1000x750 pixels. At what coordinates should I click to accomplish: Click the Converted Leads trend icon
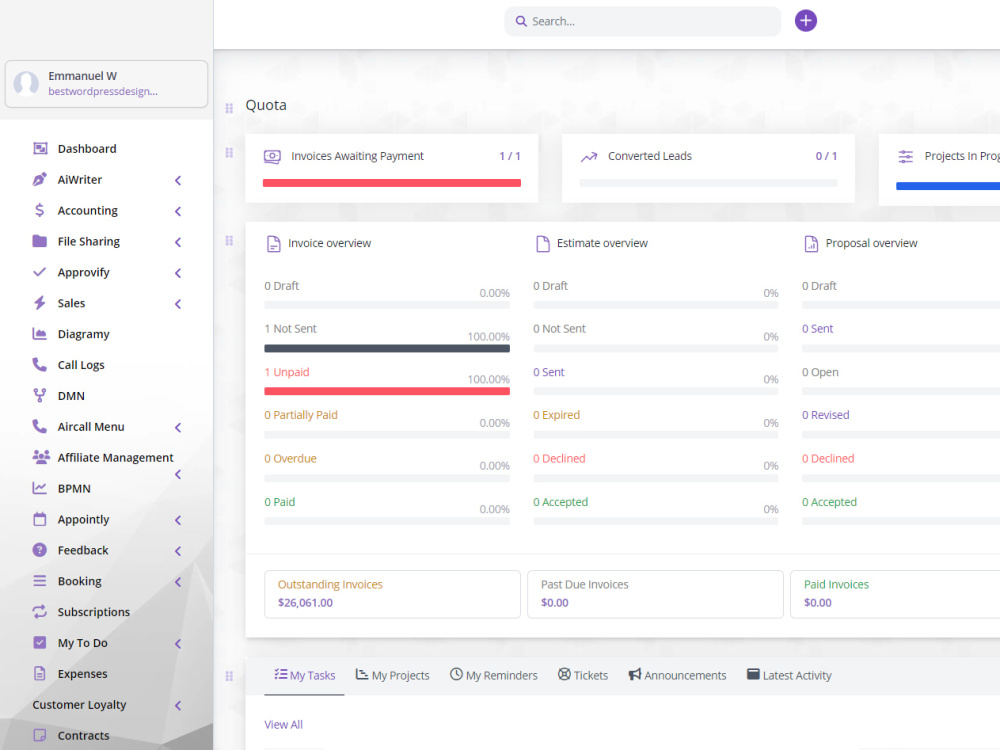pos(589,156)
